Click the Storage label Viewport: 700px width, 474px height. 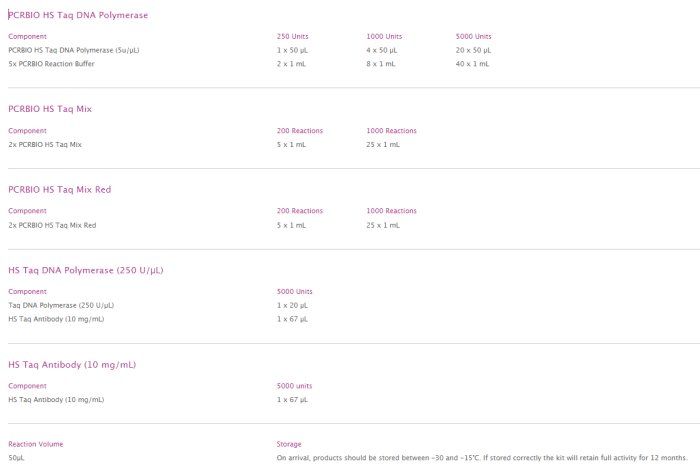(x=289, y=444)
